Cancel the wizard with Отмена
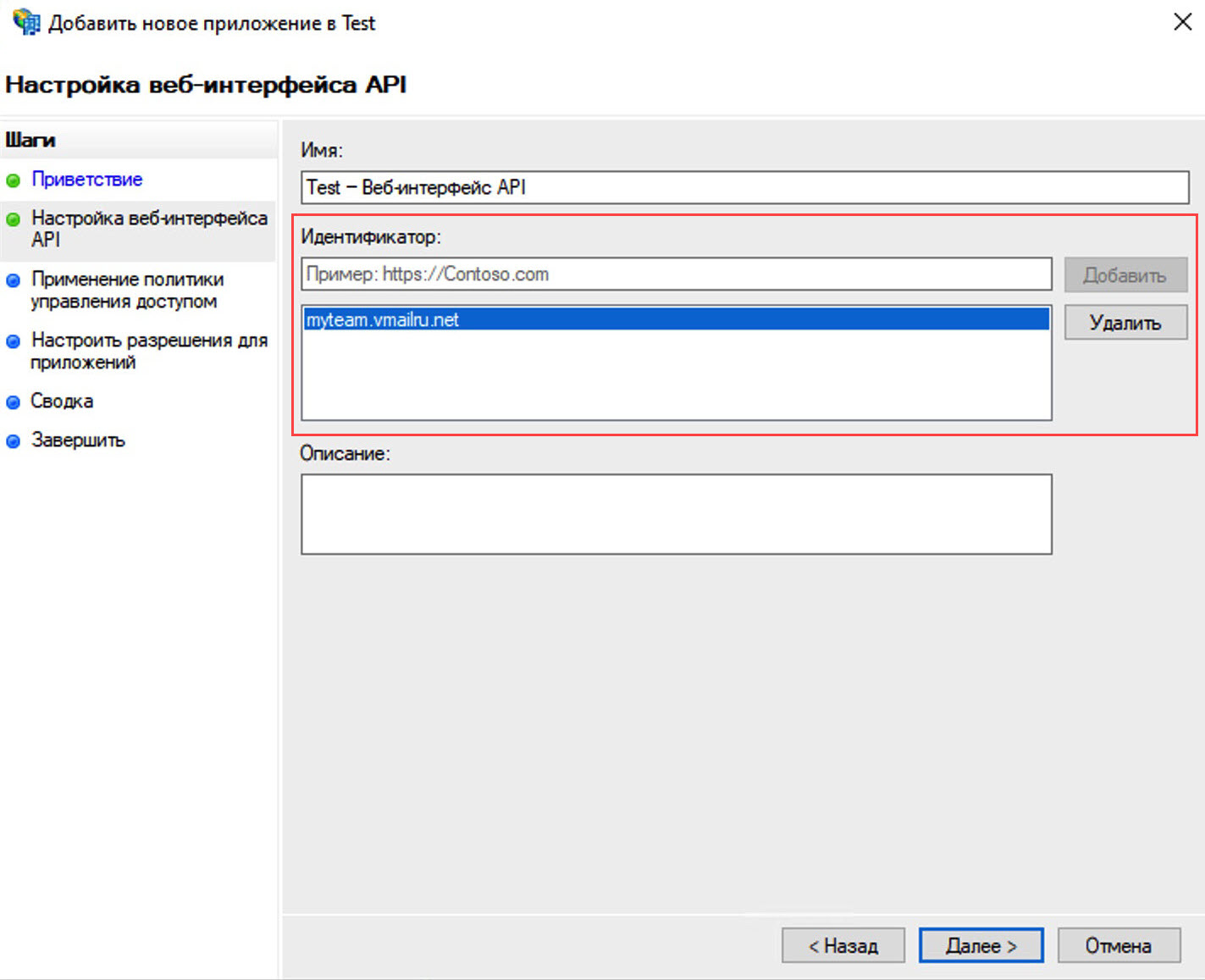Screen dimensions: 1205x980 pos(1118,945)
